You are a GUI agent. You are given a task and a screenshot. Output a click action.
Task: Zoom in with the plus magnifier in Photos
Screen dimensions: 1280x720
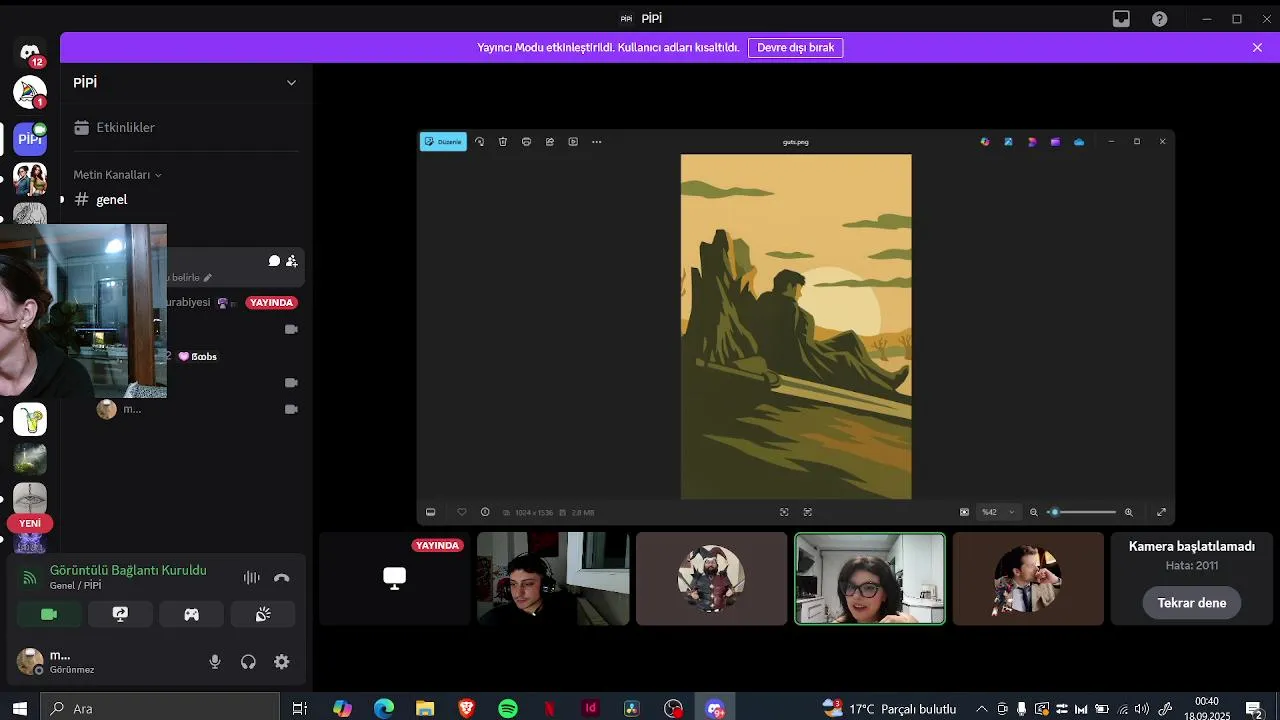tap(1129, 512)
